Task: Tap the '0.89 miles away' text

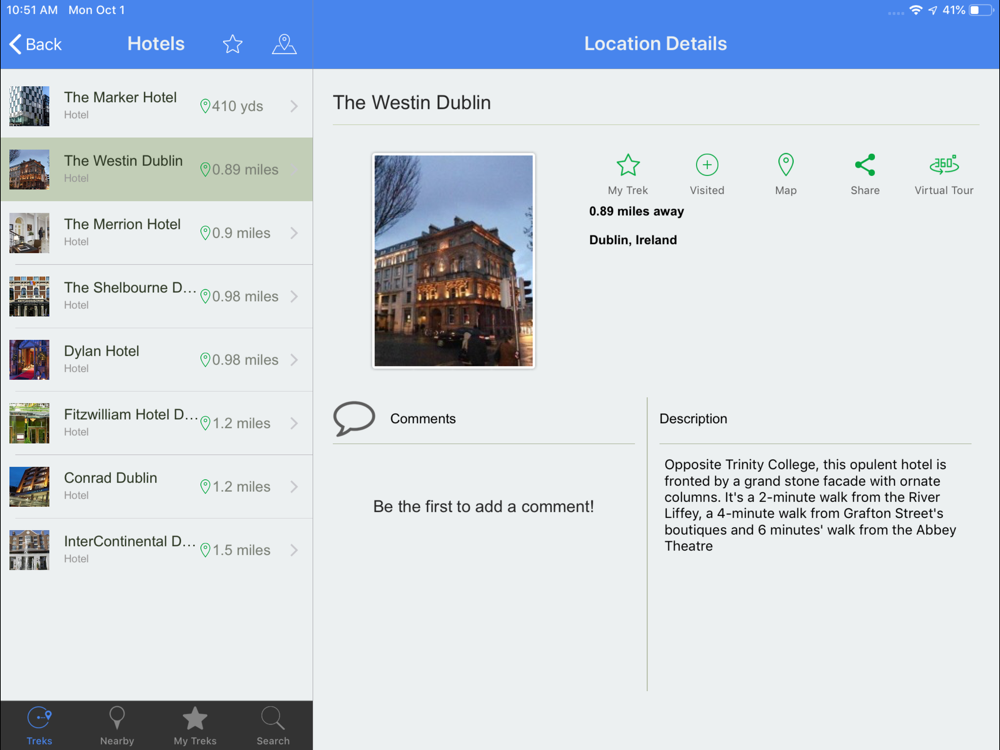Action: [x=636, y=211]
